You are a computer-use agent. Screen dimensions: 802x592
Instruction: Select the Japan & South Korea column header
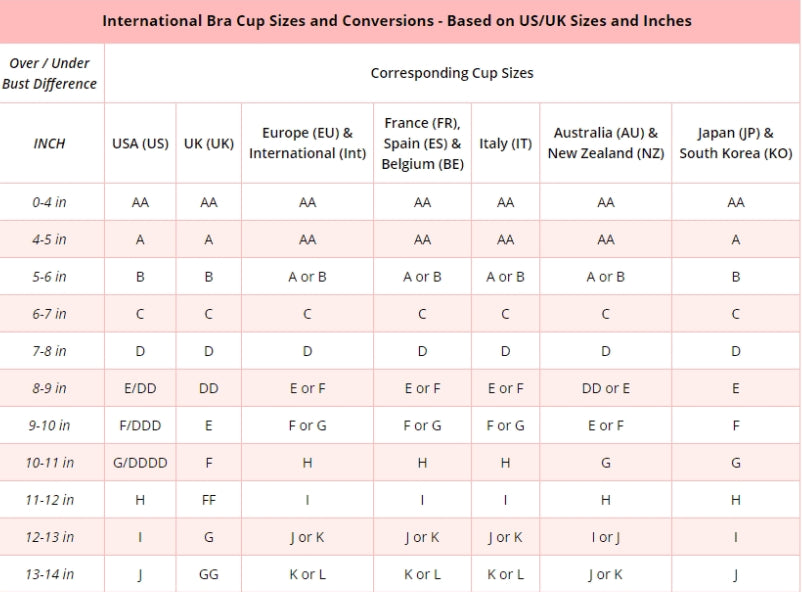click(x=735, y=143)
